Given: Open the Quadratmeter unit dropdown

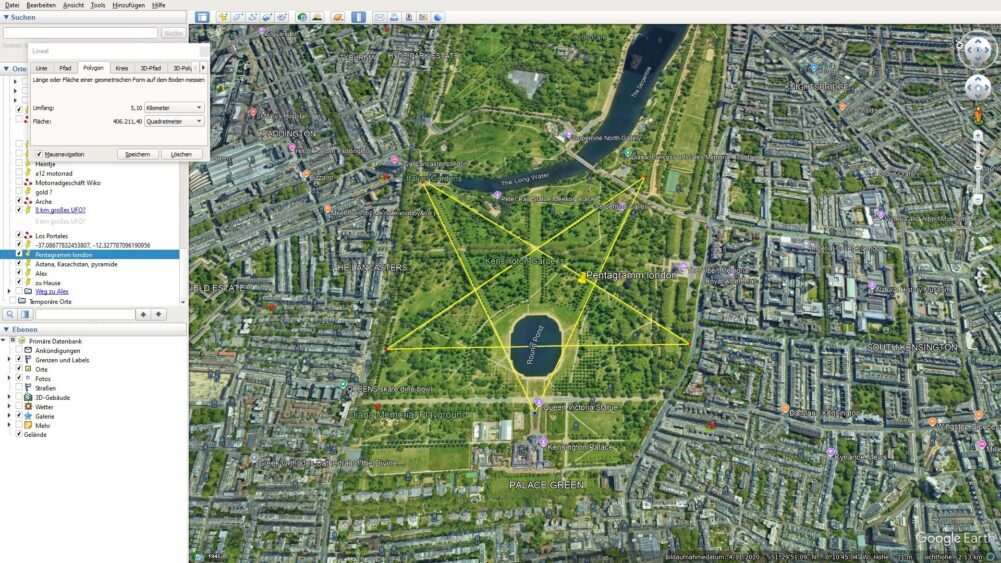Looking at the screenshot, I should pyautogui.click(x=174, y=121).
